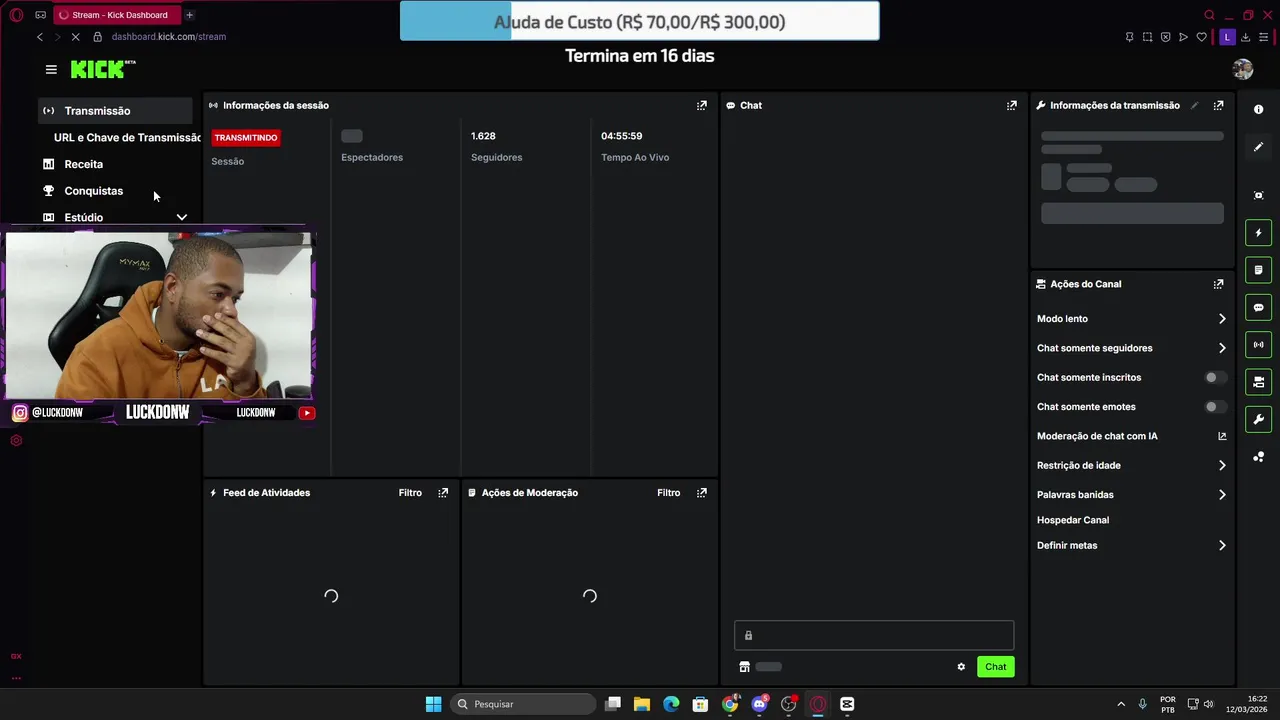1280x720 pixels.
Task: Toggle the broadcast signal panel icon
Action: (1258, 345)
